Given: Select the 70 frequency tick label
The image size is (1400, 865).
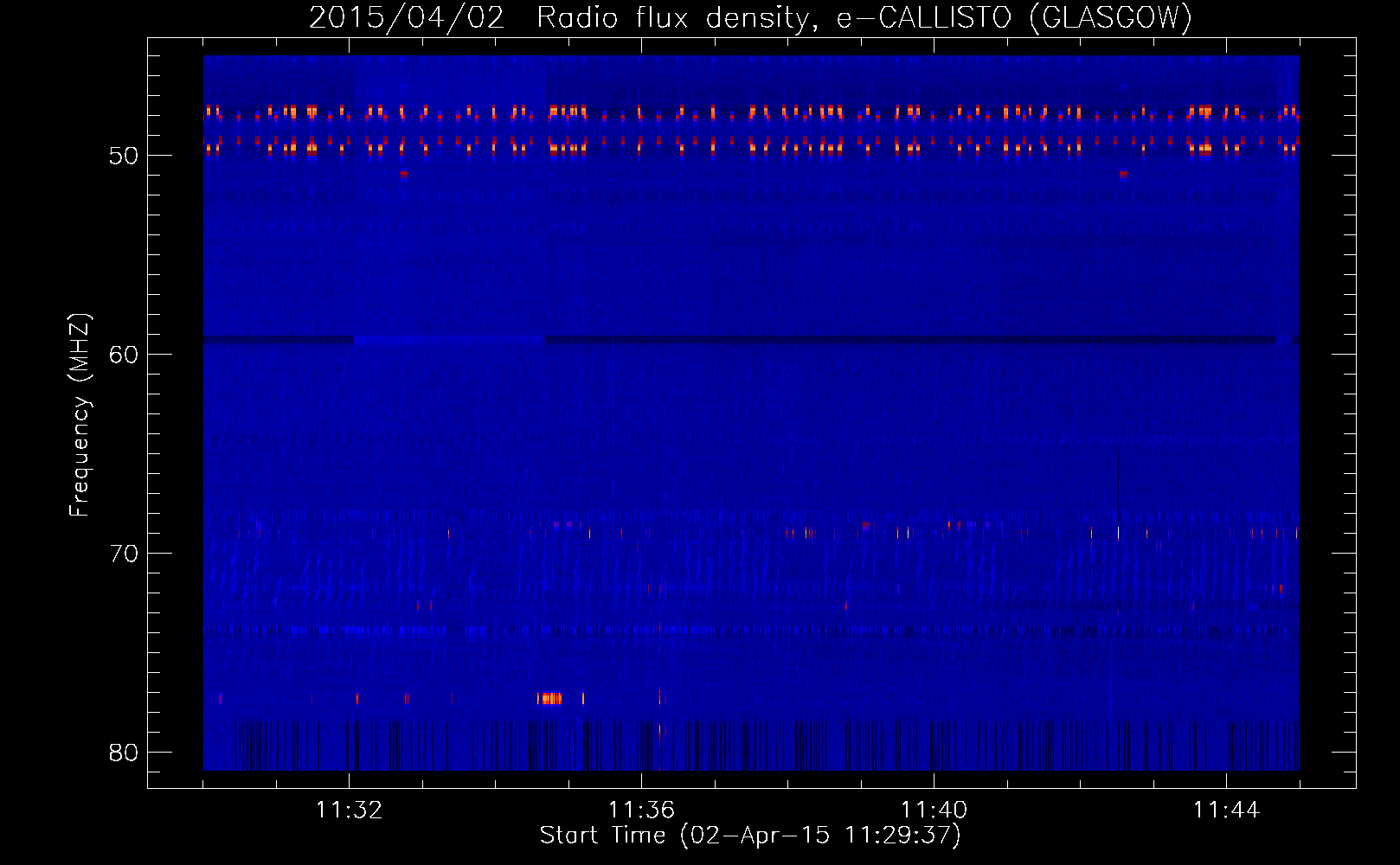Looking at the screenshot, I should click(124, 554).
